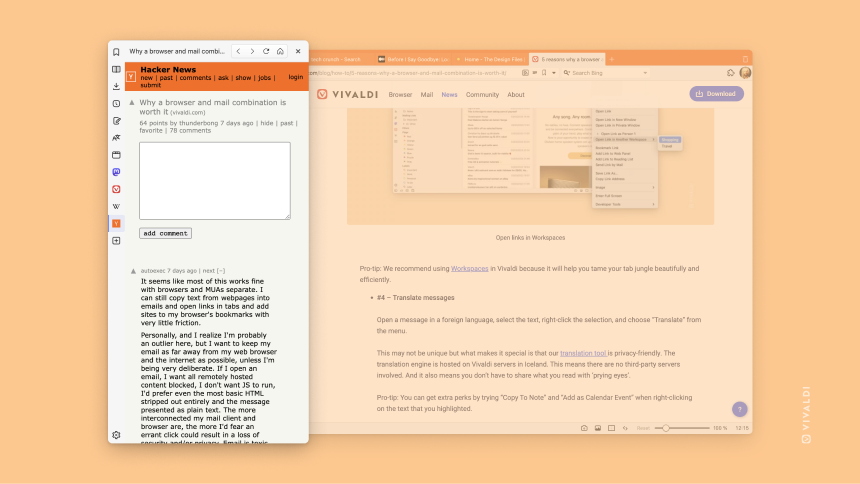The height and width of the screenshot is (484, 860).
Task: Upvote autoexec's comment
Action: (x=133, y=271)
